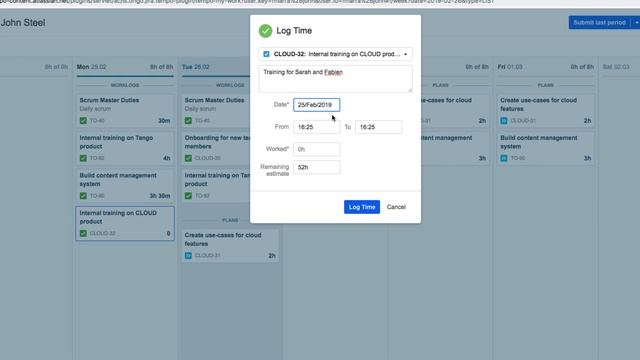Click the description field with Training for Sarah

point(336,79)
